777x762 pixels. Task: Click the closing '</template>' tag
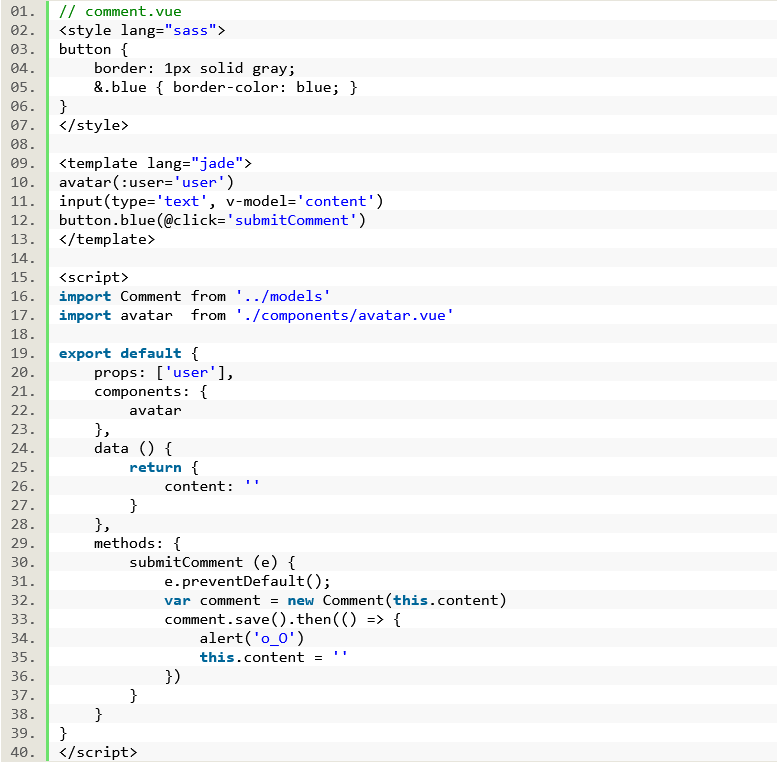pyautogui.click(x=107, y=239)
